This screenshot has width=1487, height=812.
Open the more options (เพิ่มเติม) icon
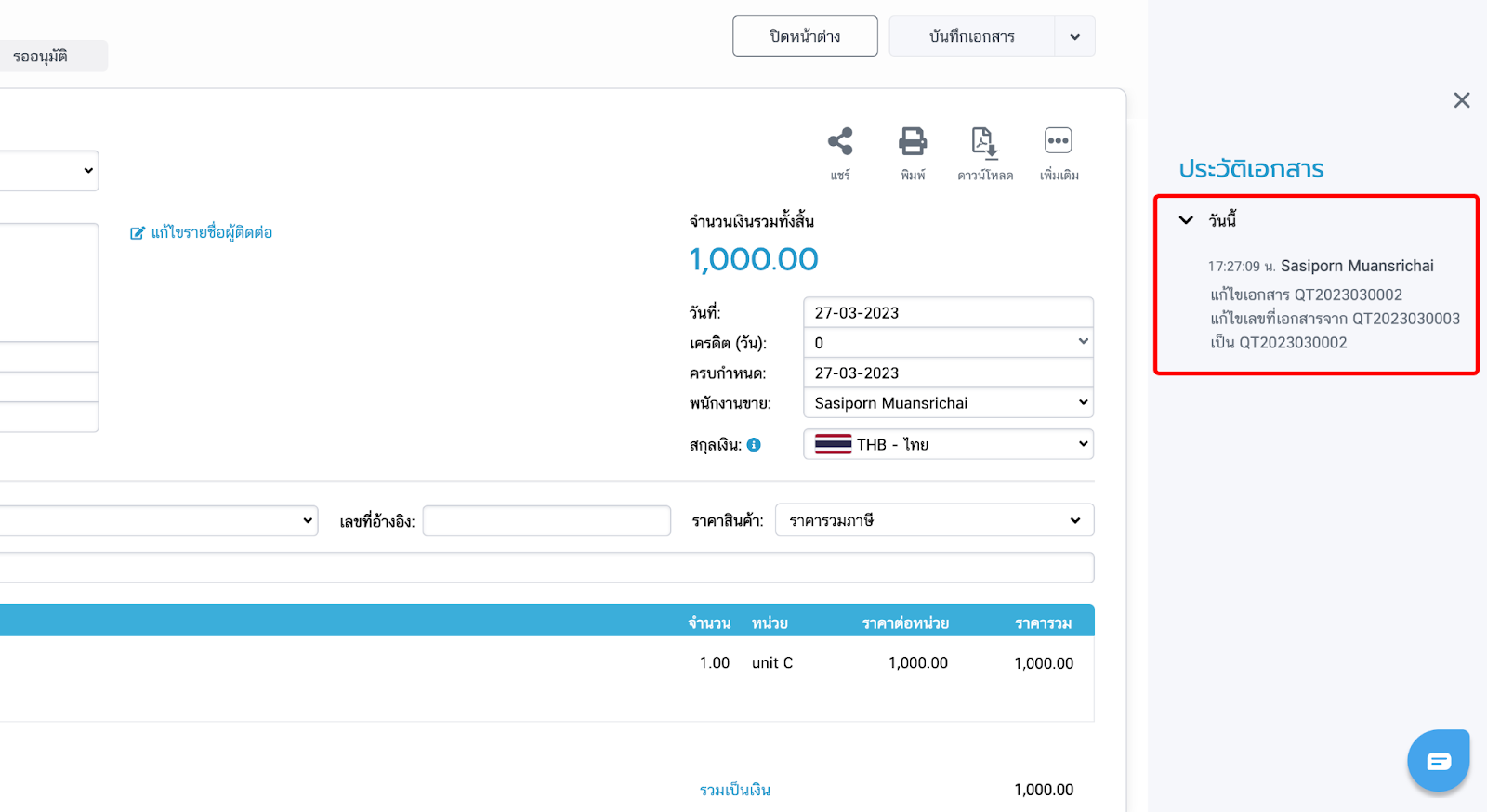pyautogui.click(x=1058, y=142)
